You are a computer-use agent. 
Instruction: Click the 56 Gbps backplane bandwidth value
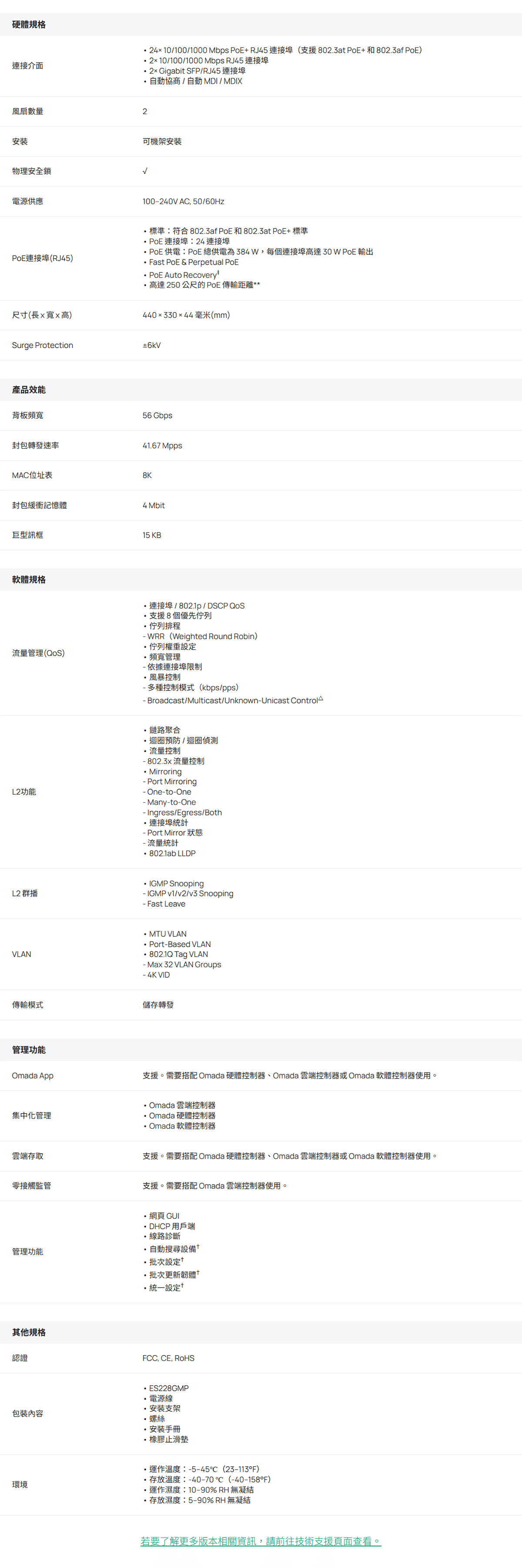coord(157,415)
